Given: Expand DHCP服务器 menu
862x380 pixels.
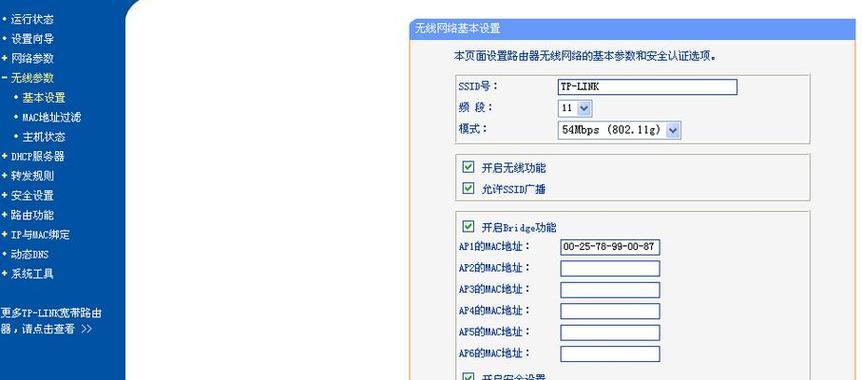Looking at the screenshot, I should point(37,156).
